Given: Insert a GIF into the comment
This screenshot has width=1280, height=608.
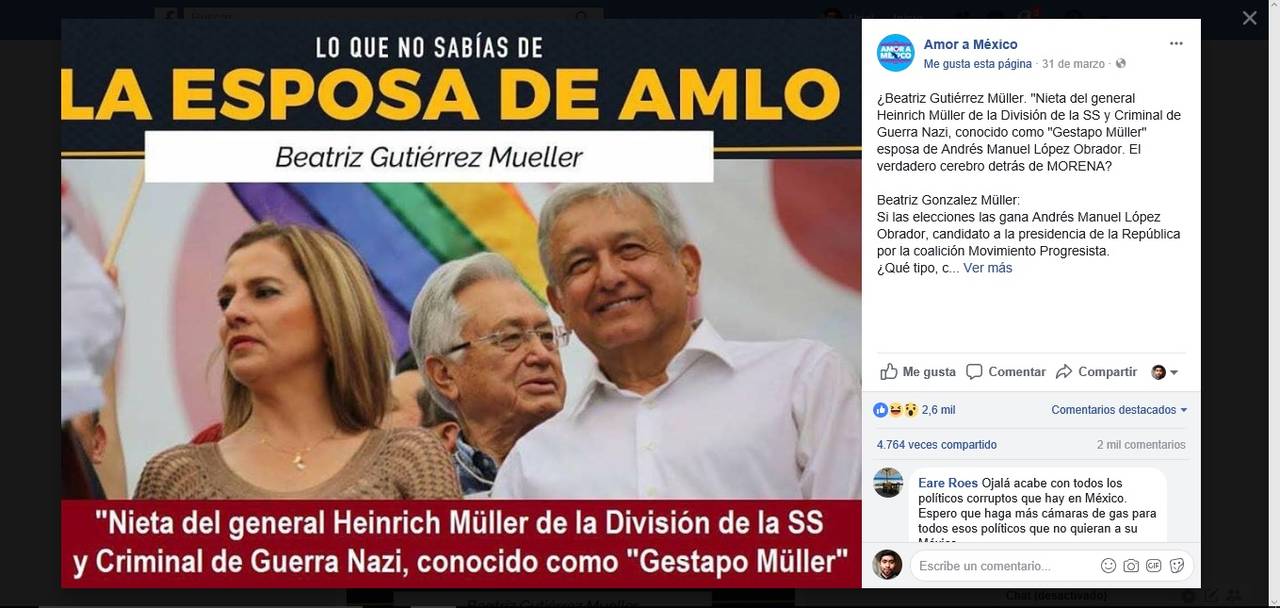Looking at the screenshot, I should pyautogui.click(x=1154, y=565).
